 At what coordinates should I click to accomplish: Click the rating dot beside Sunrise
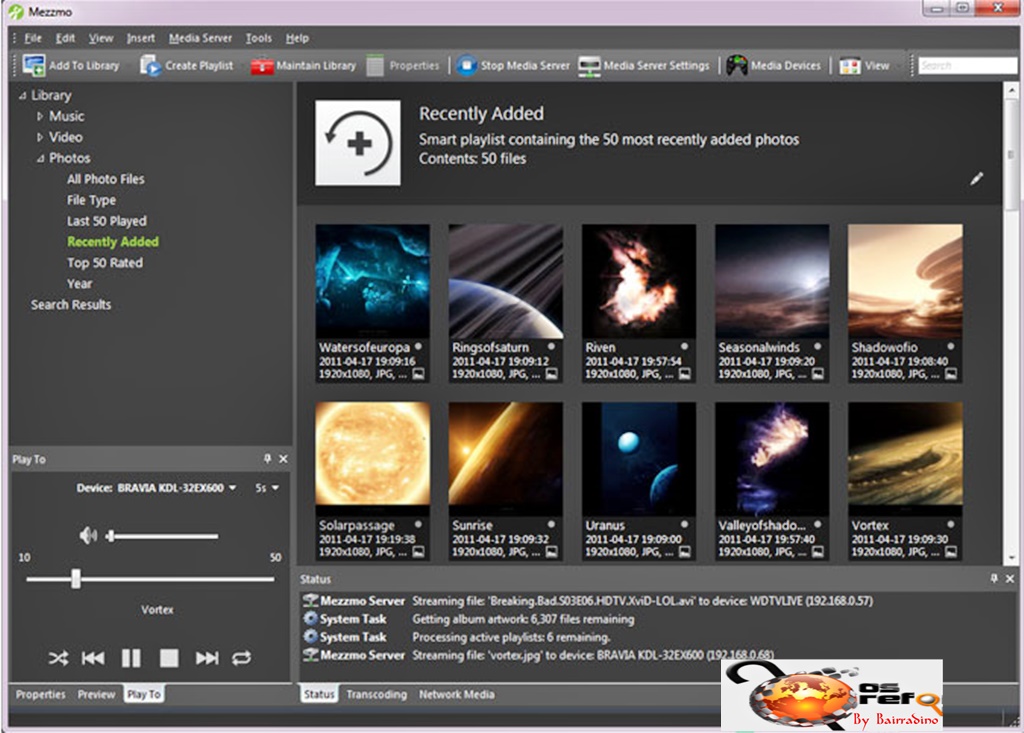coord(551,524)
